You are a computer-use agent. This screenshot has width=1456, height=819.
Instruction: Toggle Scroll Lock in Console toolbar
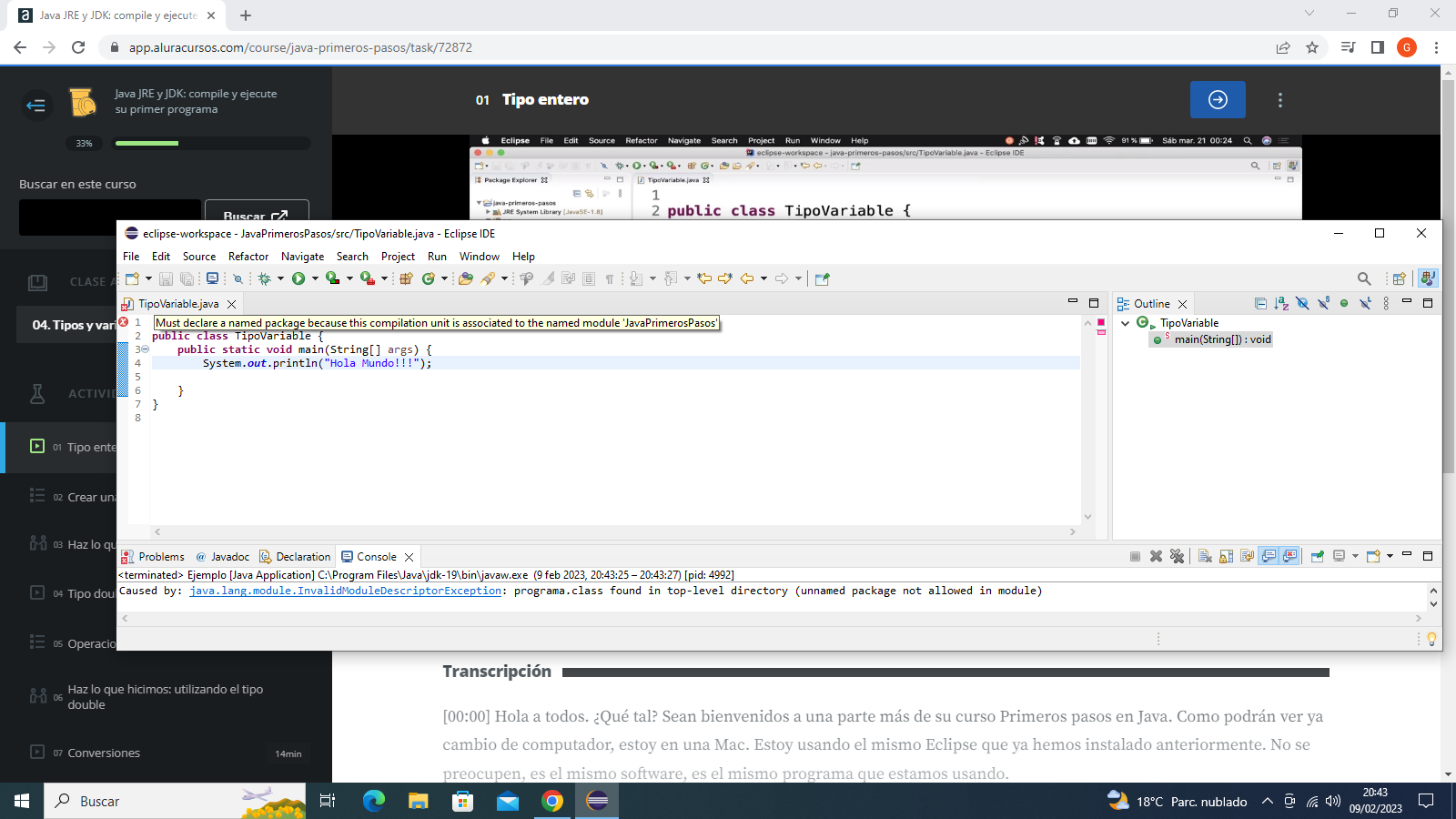(1226, 556)
